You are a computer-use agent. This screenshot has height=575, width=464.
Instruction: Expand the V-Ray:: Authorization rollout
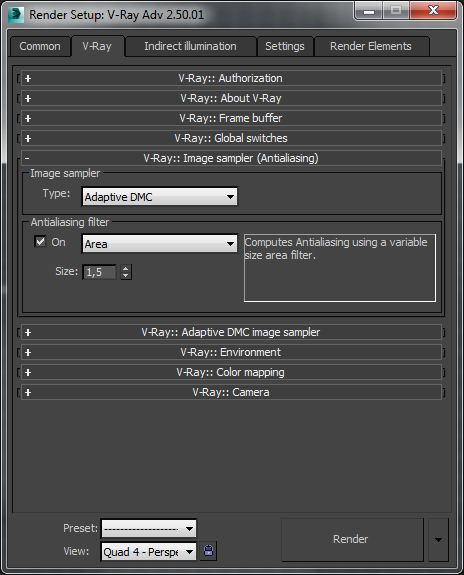pos(231,78)
